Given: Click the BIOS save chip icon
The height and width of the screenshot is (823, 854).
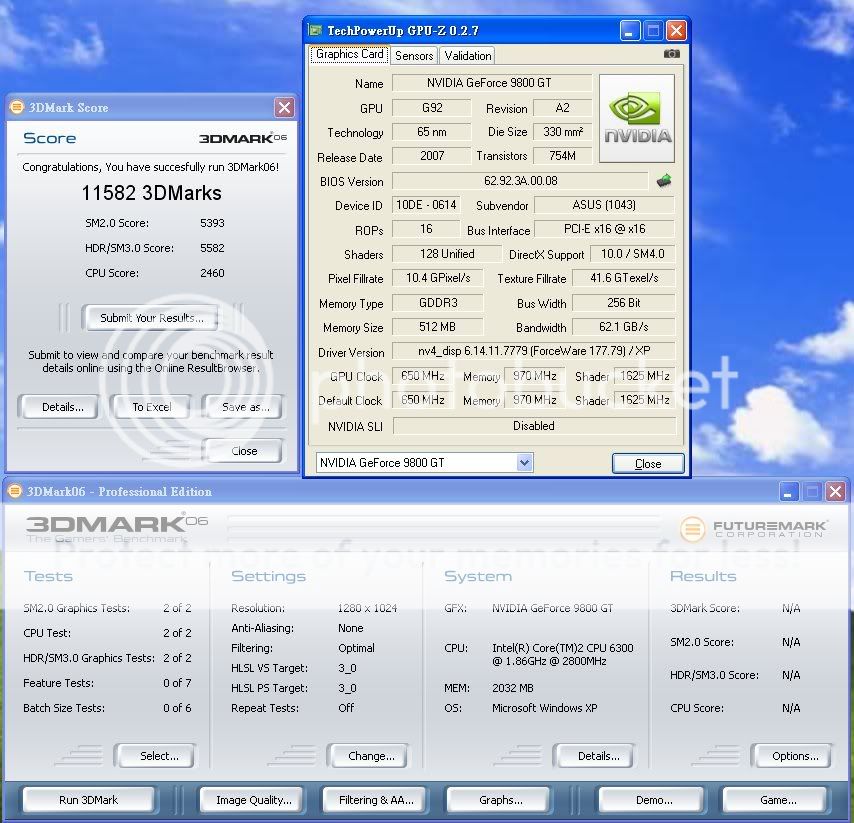Looking at the screenshot, I should point(663,181).
